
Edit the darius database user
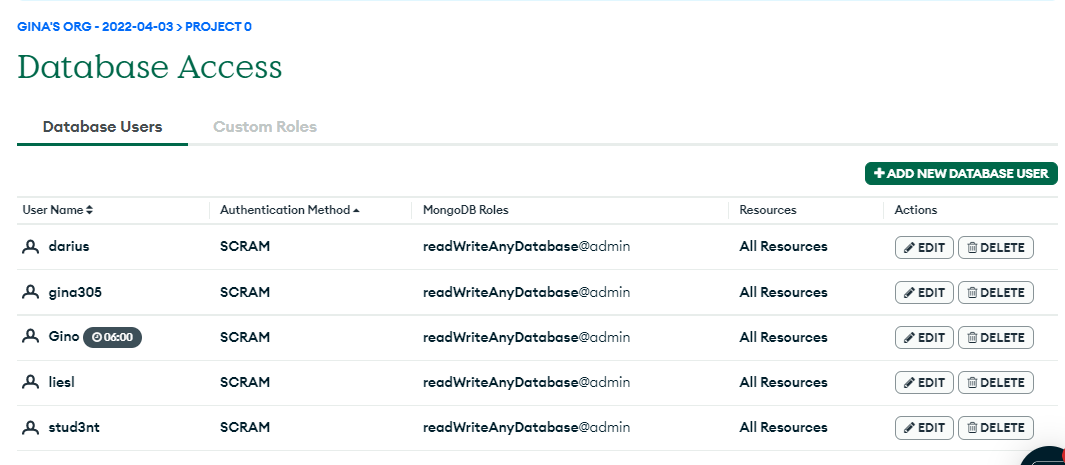tap(924, 247)
